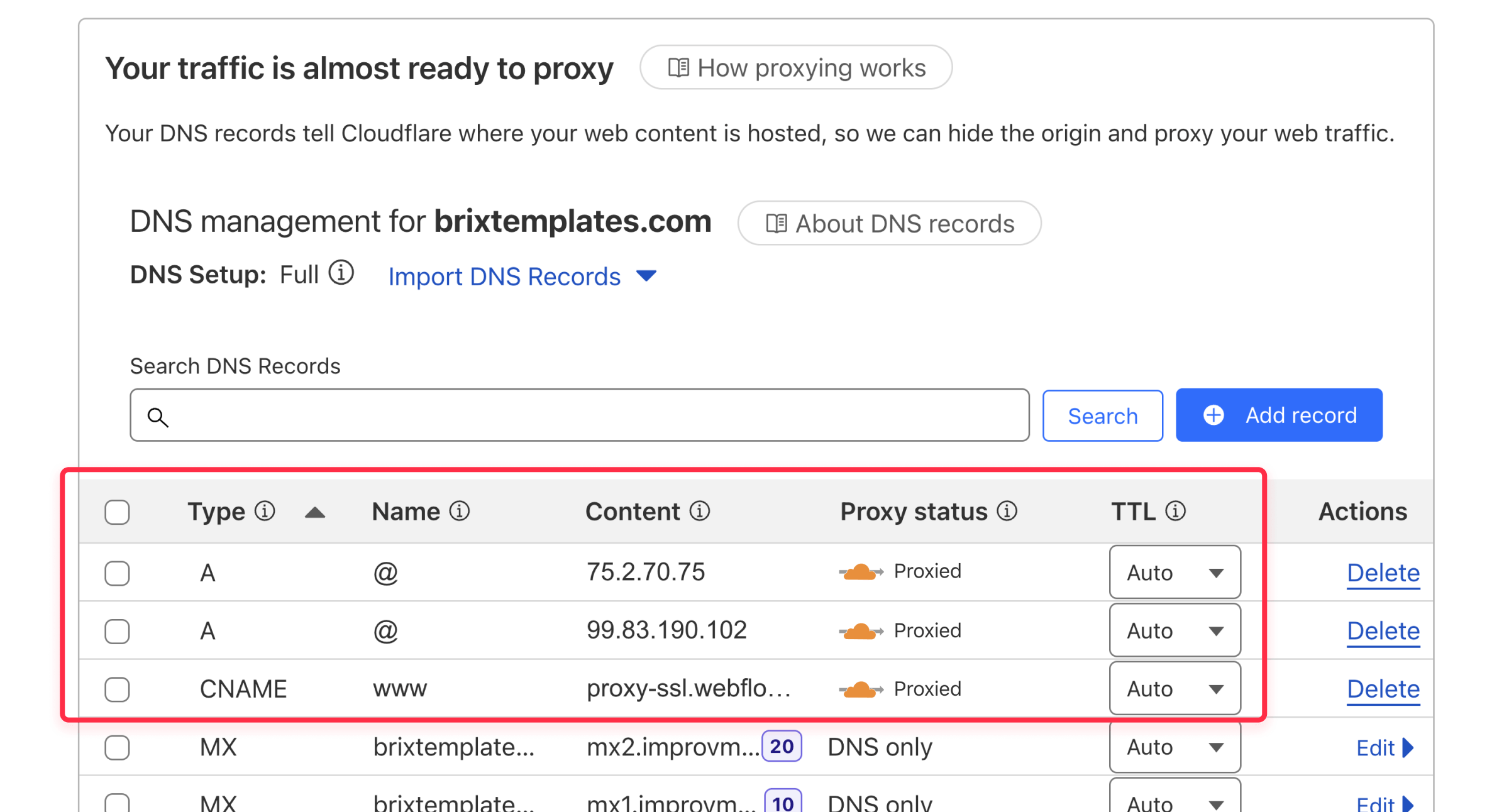Image resolution: width=1509 pixels, height=812 pixels.
Task: Open TTL Auto dropdown for 99.83.190.102
Action: click(x=1175, y=630)
